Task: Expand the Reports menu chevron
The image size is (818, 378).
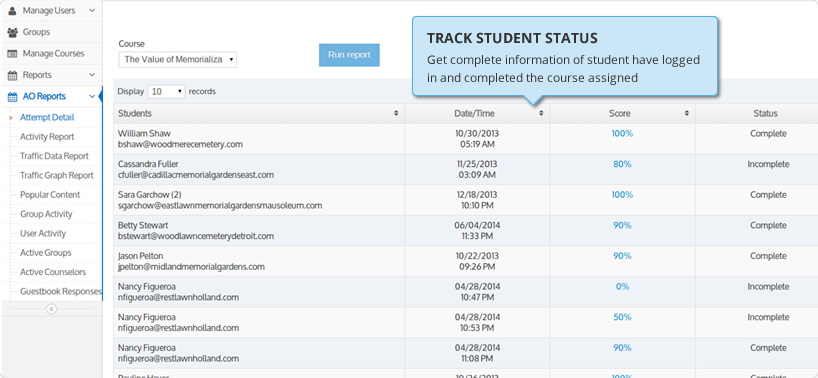Action: pos(92,75)
